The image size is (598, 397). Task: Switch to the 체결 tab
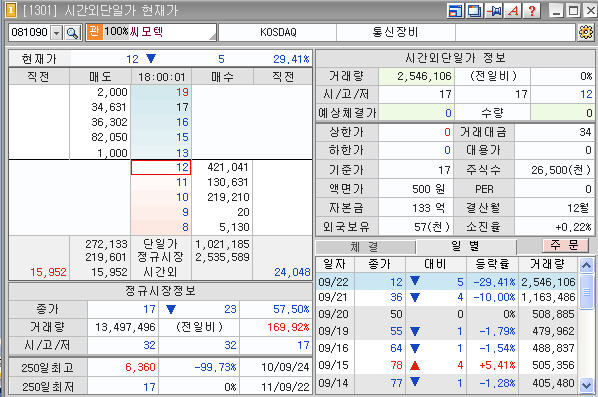(365, 247)
